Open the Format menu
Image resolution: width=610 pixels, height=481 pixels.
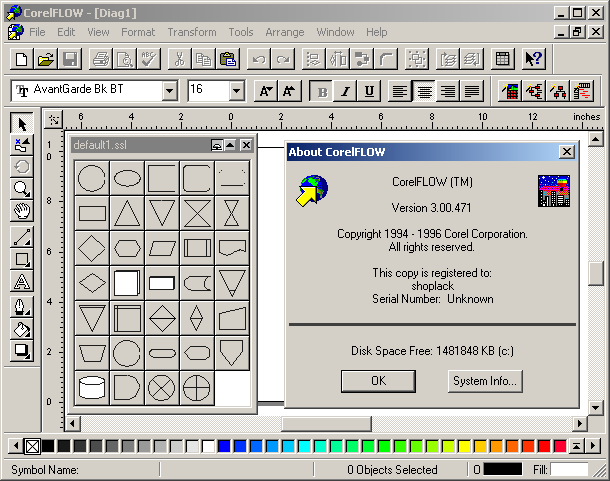(138, 32)
